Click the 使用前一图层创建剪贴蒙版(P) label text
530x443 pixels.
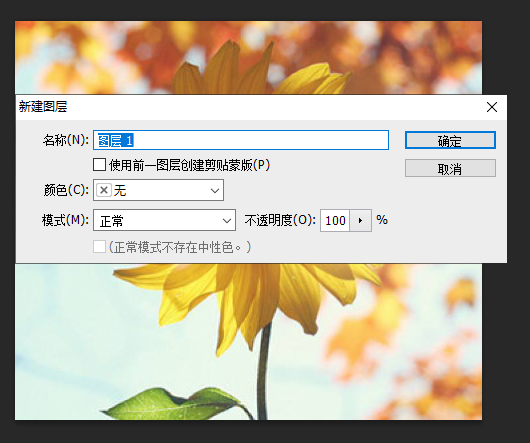[189, 165]
